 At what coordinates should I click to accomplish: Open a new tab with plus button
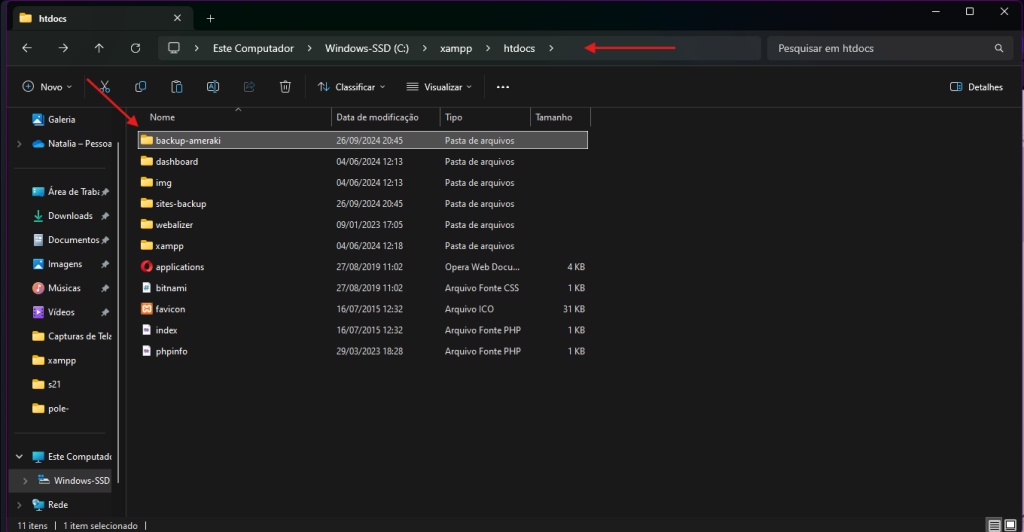210,18
